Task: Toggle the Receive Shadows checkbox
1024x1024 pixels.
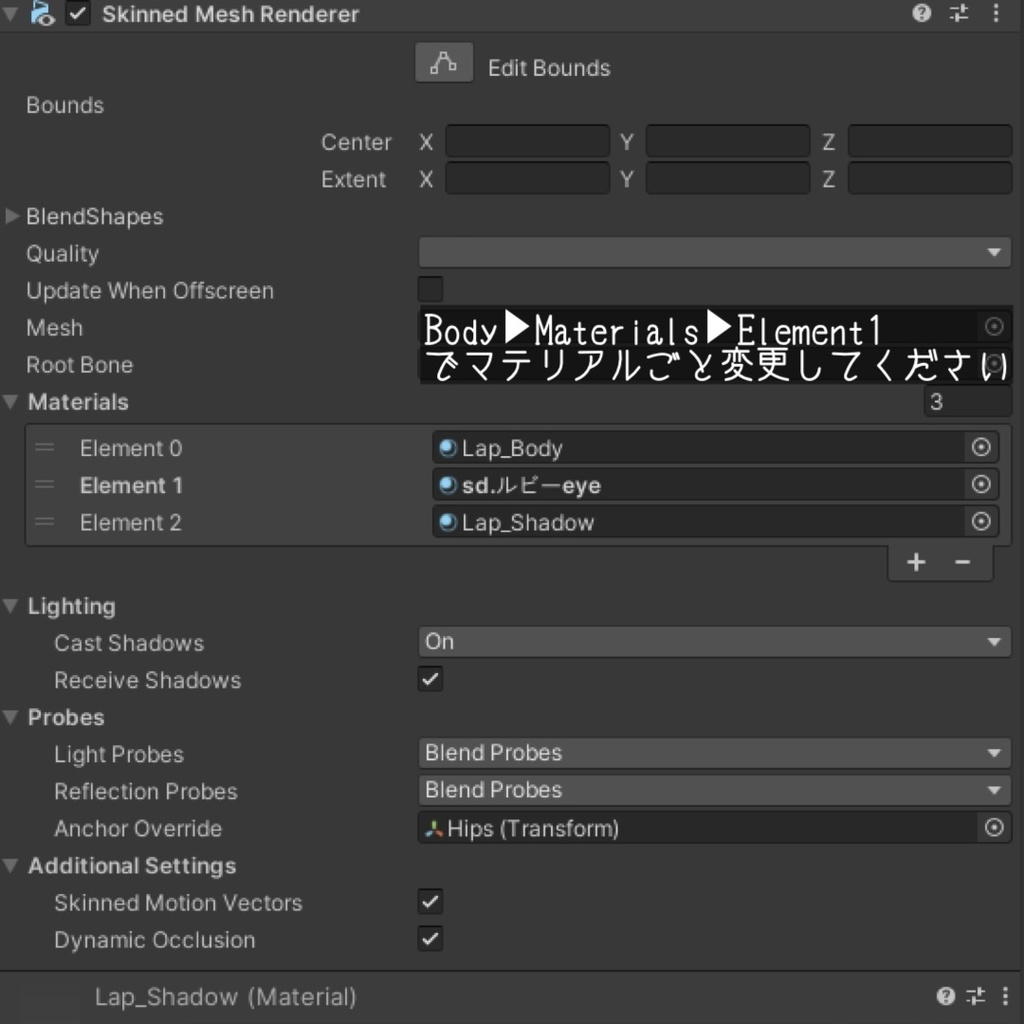Action: [430, 679]
